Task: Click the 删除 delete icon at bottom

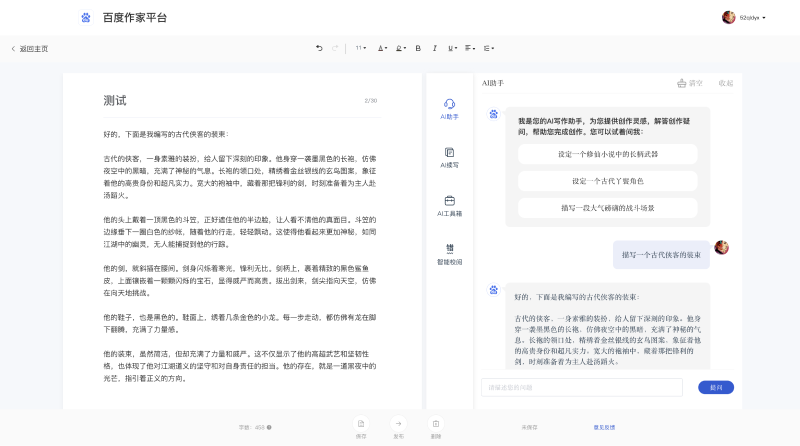Action: point(436,426)
